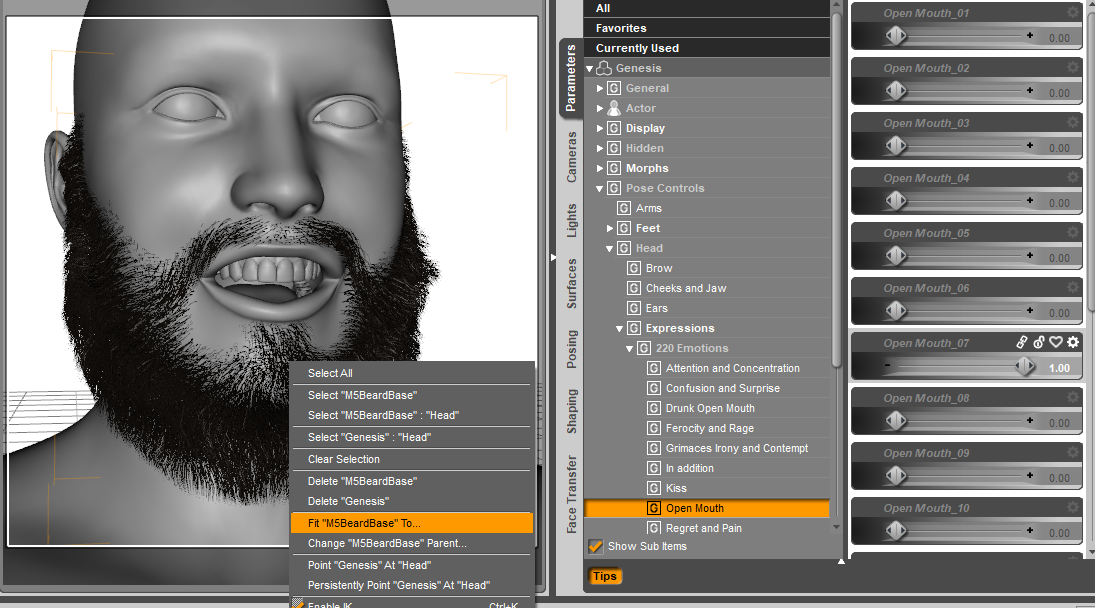Click the G icon beside Arms
This screenshot has height=608, width=1095.
point(624,208)
